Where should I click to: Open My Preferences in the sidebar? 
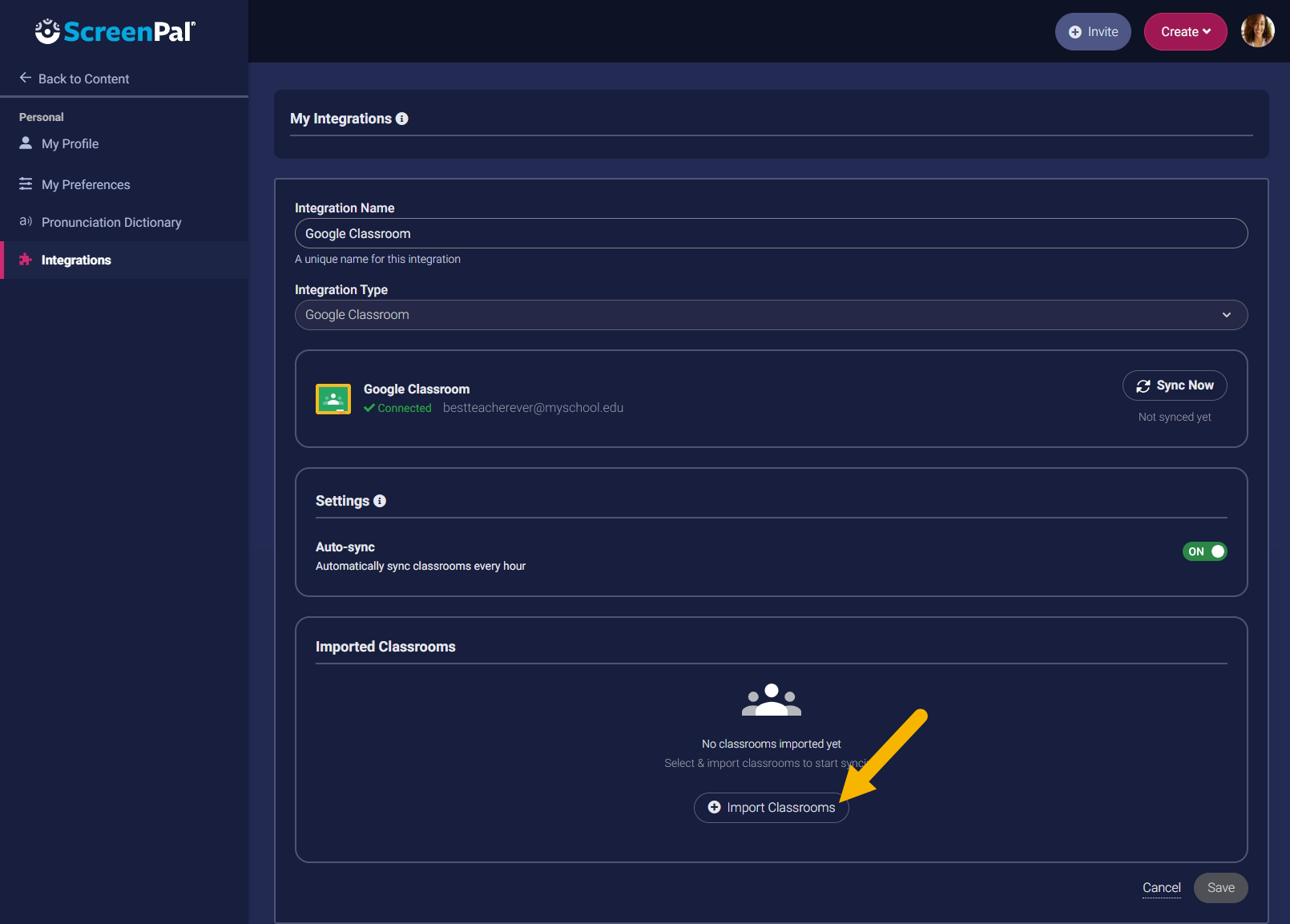tap(86, 184)
